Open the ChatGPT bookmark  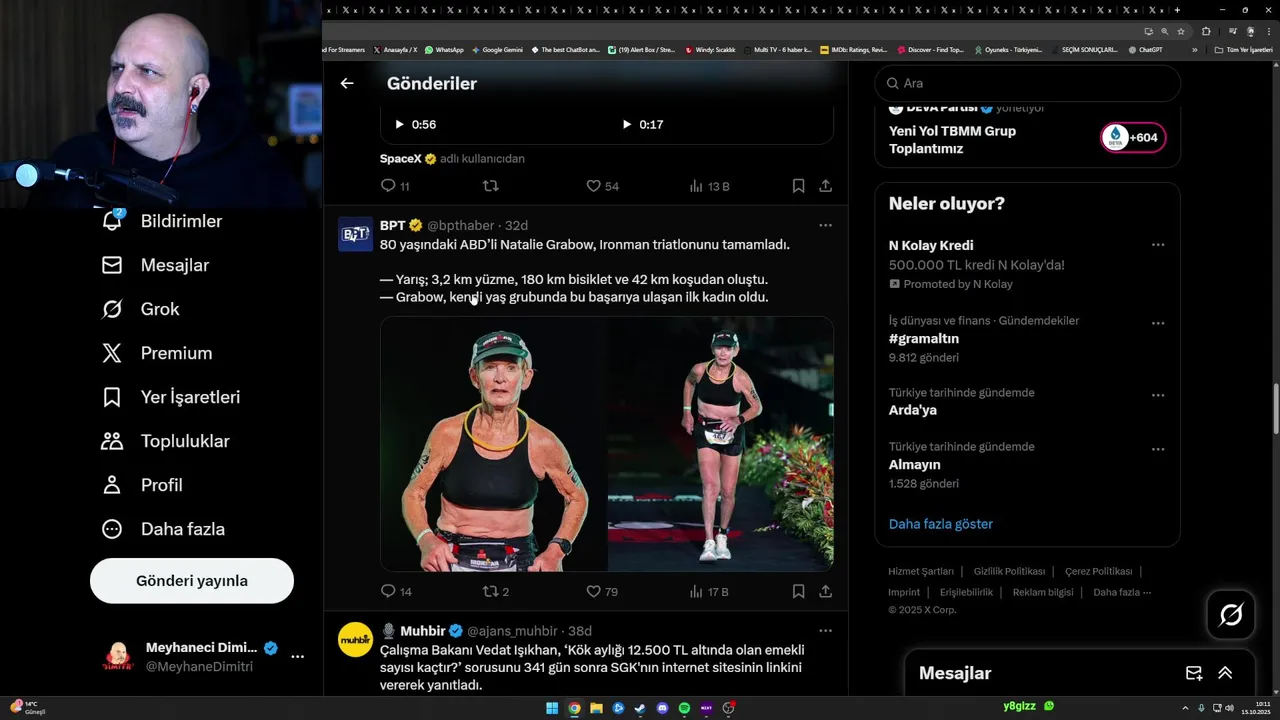coord(1145,49)
